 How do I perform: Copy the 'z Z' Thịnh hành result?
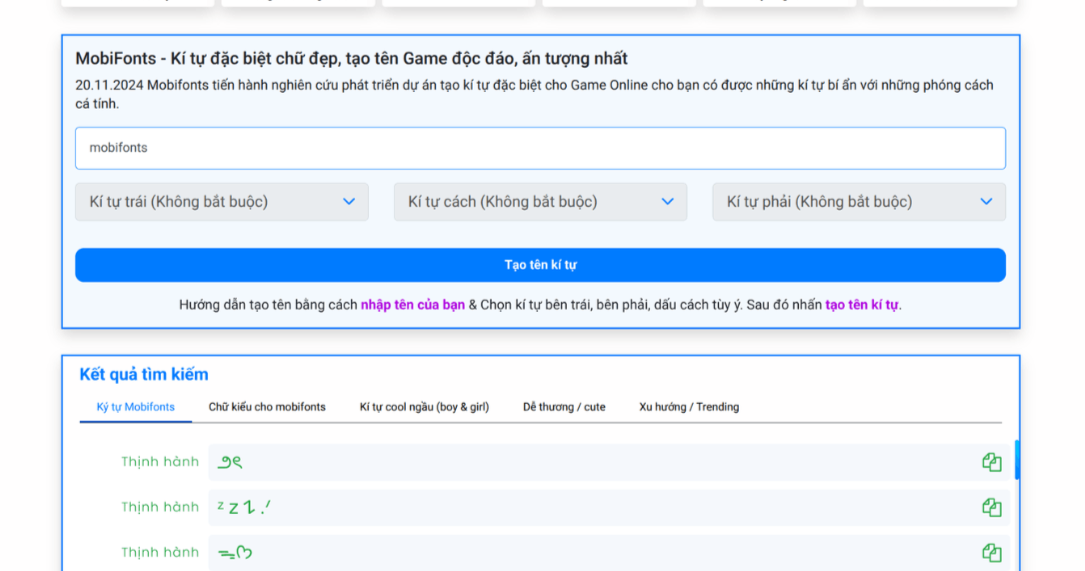992,507
